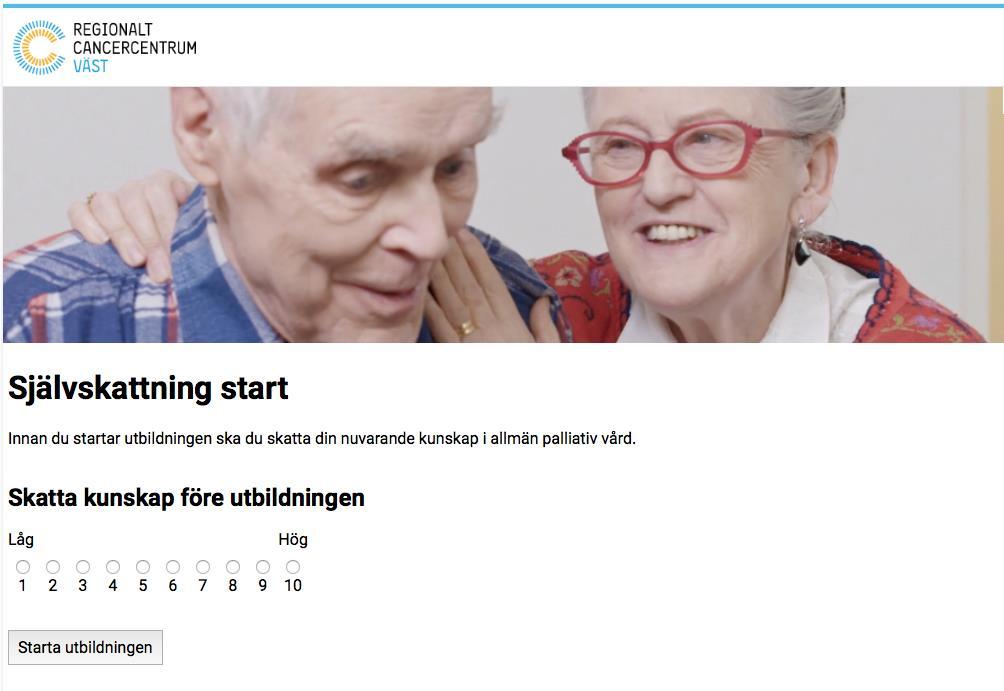This screenshot has width=1004, height=691.
Task: Click the Hög scale label
Action: click(x=293, y=540)
